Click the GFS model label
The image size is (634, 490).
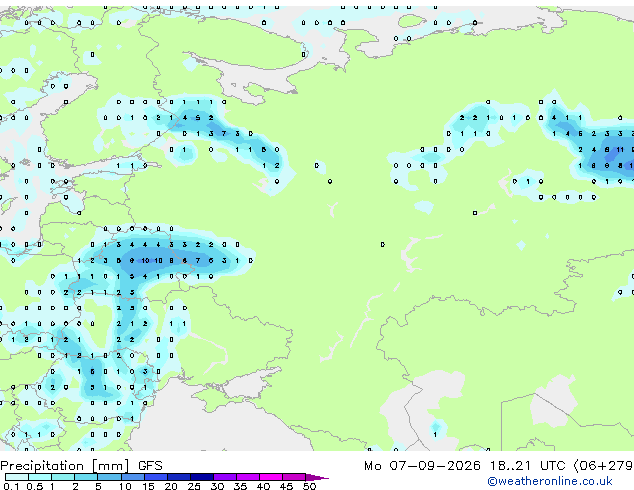tap(150, 466)
